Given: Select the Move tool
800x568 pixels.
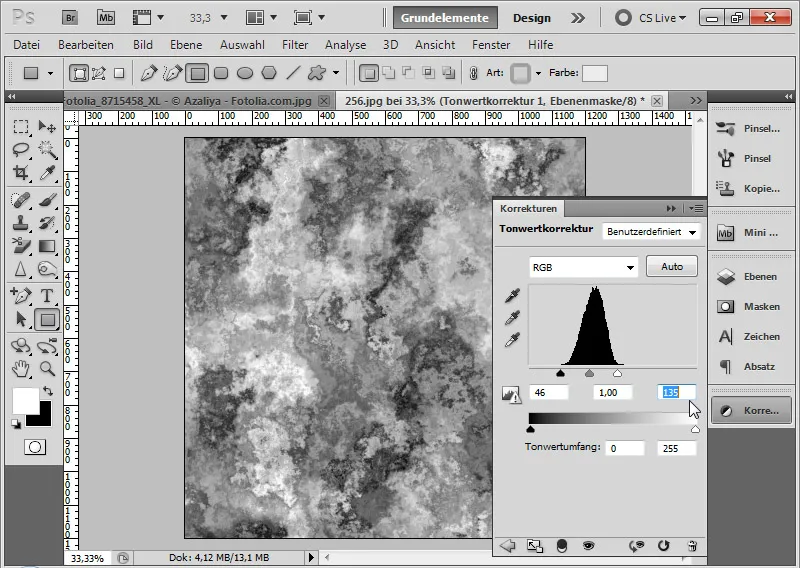Looking at the screenshot, I should 47,127.
